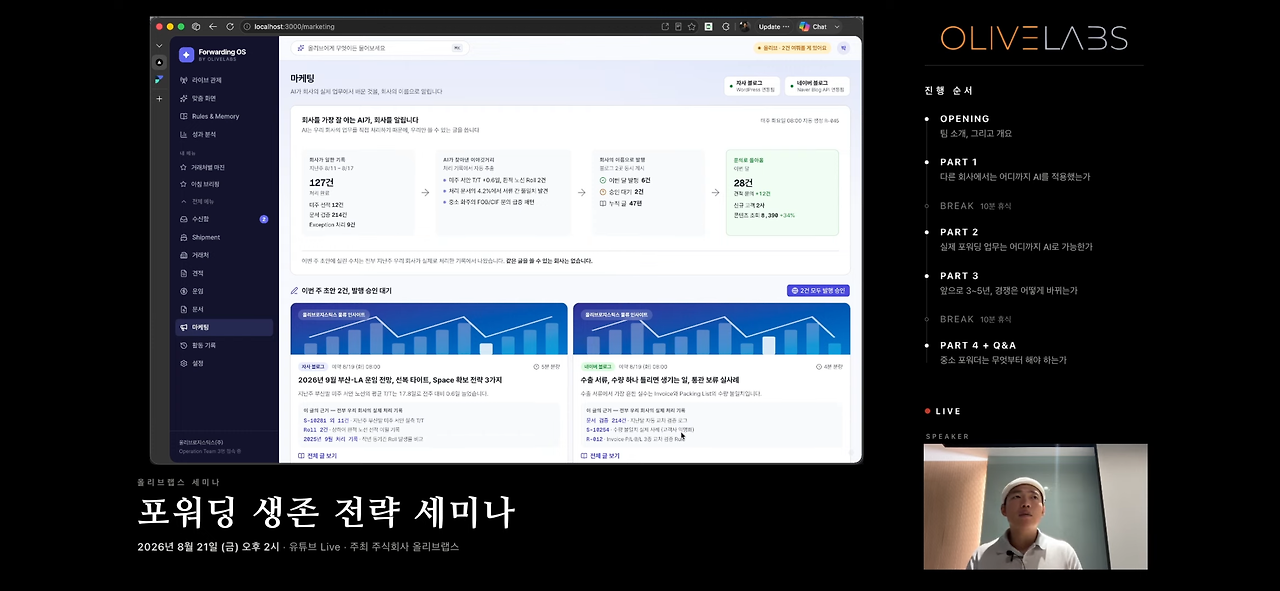
Task: Click the 누적 글 47편 book icon
Action: (x=602, y=203)
